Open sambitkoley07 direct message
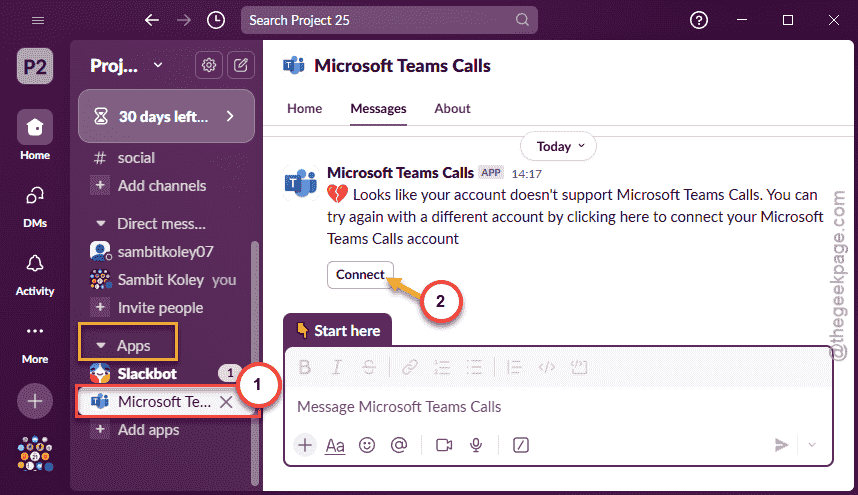Viewport: 858px width, 495px height. (x=166, y=252)
